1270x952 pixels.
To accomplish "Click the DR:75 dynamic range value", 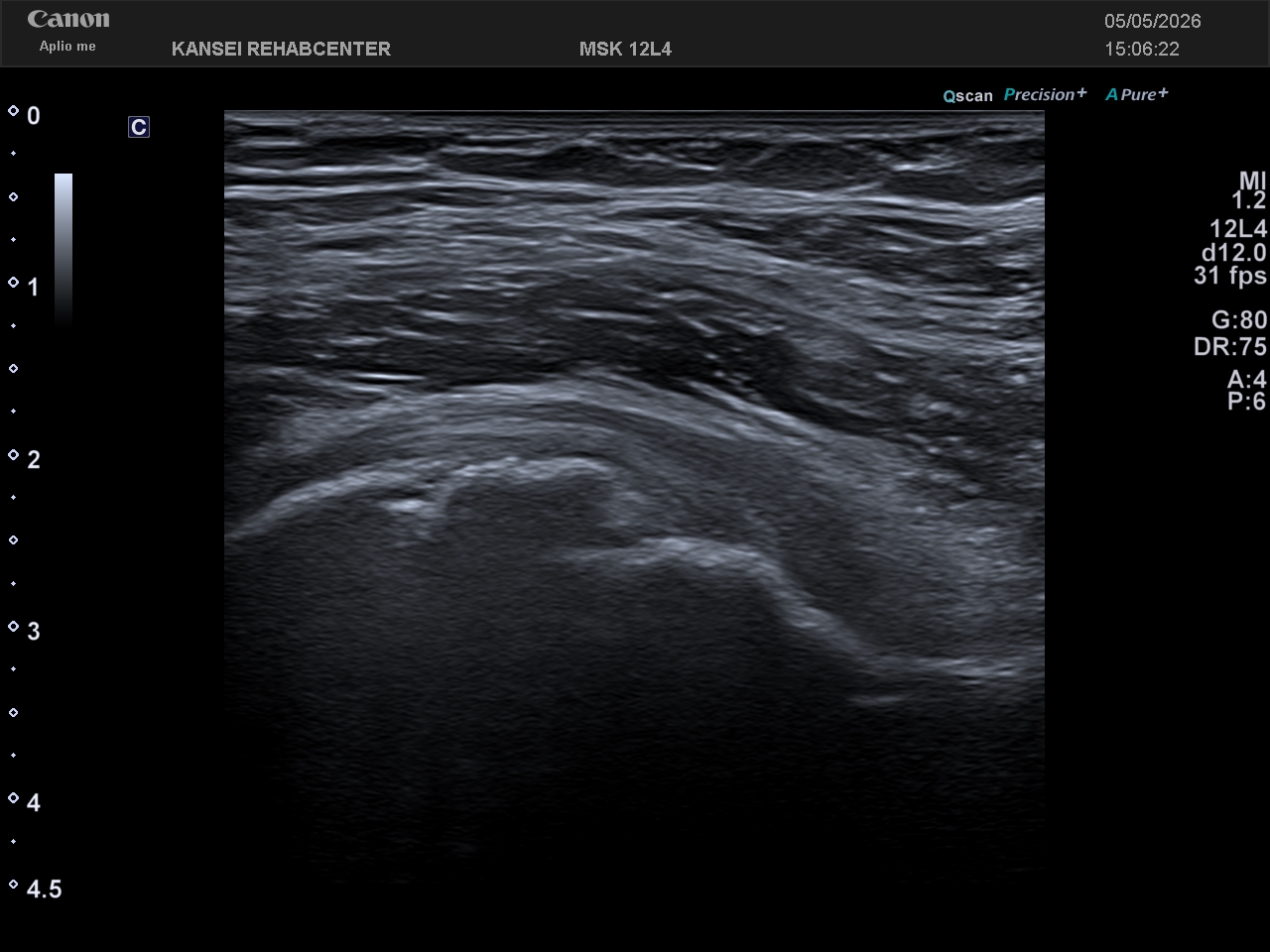I will pos(1230,346).
